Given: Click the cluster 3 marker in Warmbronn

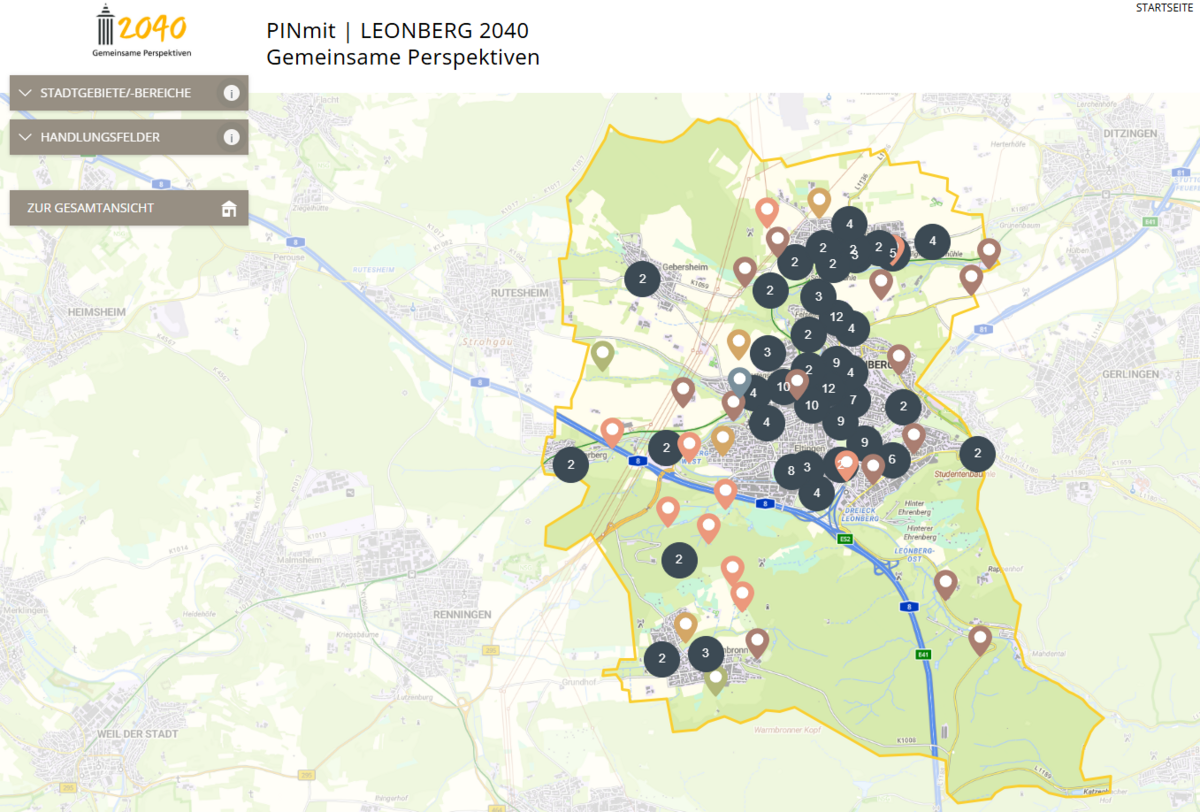Looking at the screenshot, I should click(705, 653).
